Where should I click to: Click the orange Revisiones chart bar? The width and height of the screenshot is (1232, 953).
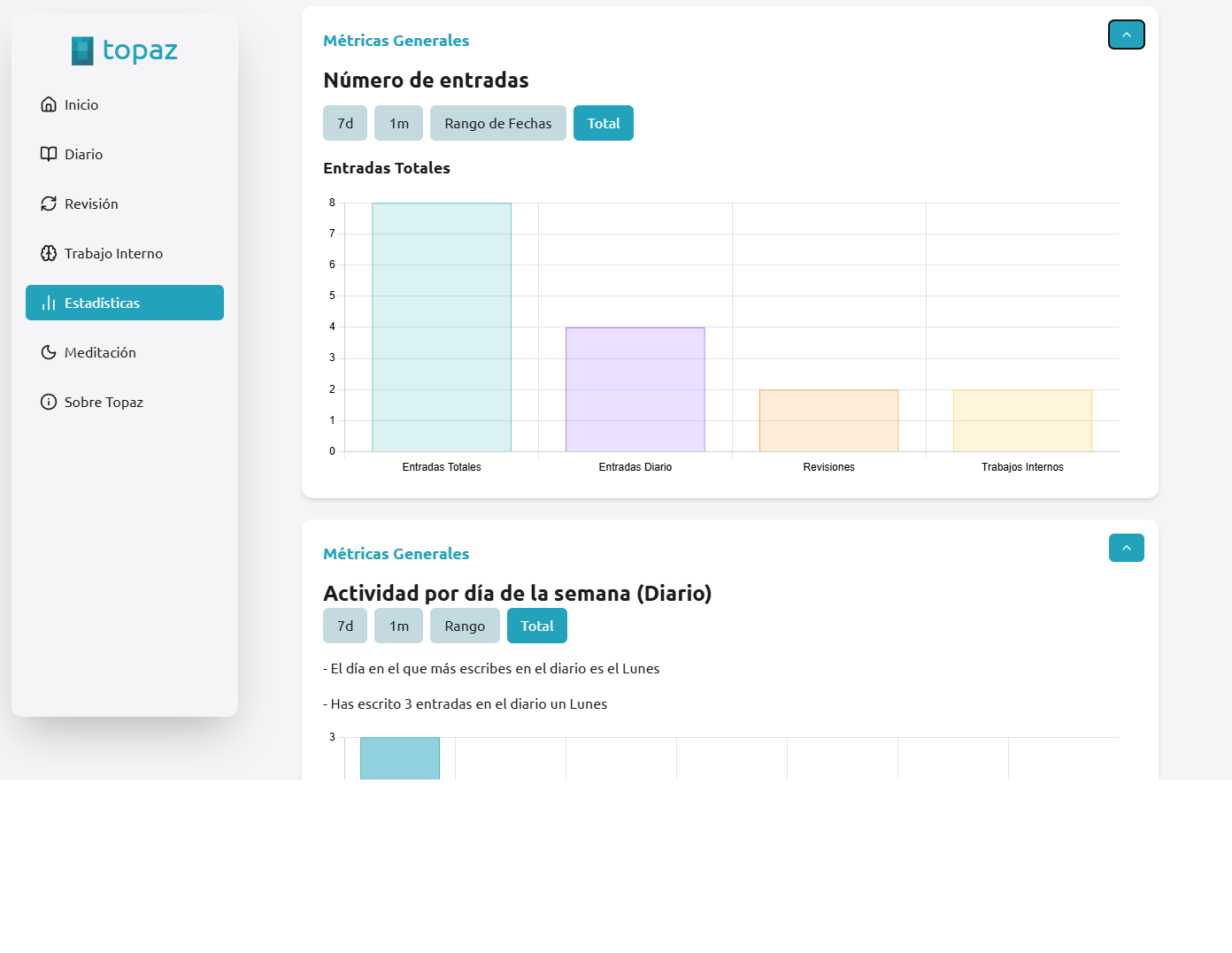828,420
